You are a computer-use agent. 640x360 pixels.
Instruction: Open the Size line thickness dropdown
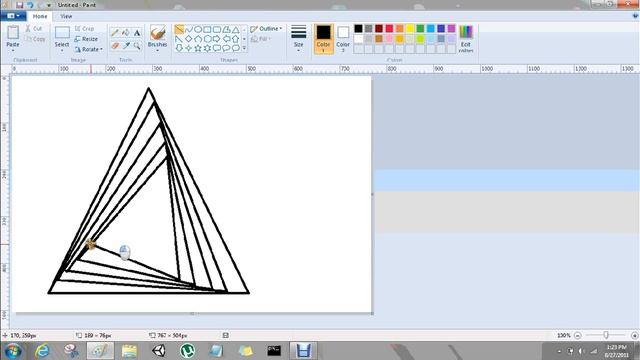(x=298, y=38)
